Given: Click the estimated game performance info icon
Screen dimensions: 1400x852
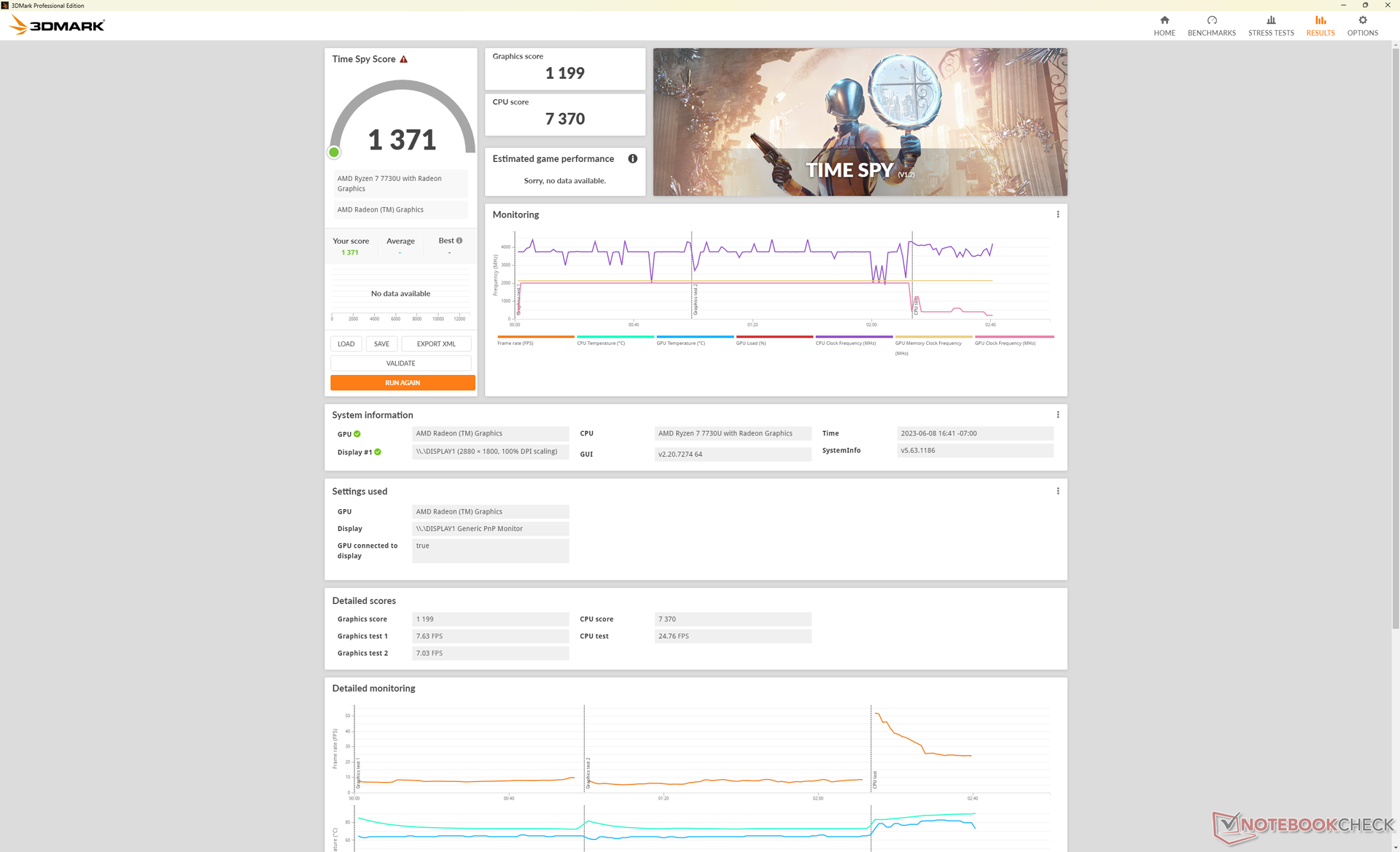Looking at the screenshot, I should pos(632,159).
